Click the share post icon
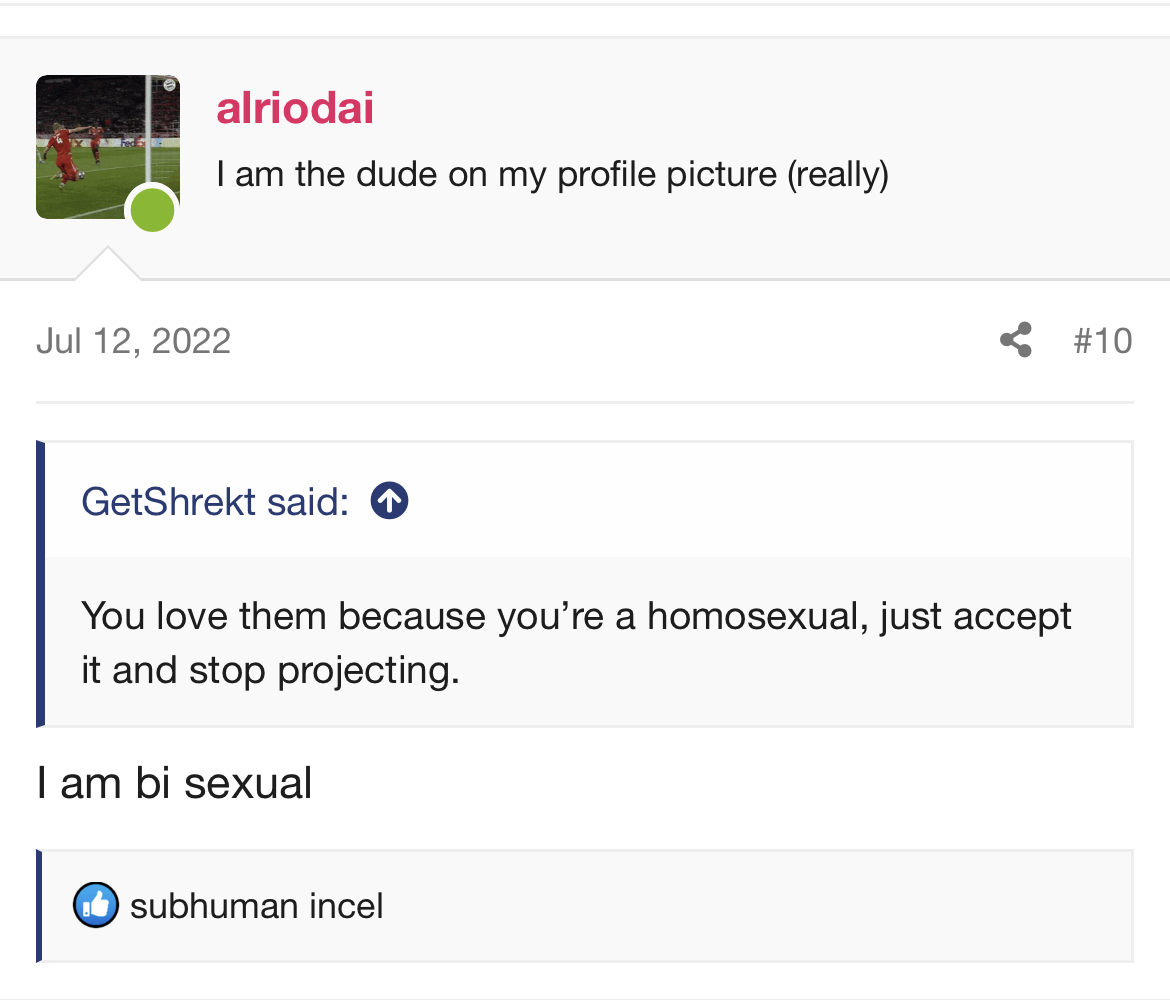 pos(1016,340)
